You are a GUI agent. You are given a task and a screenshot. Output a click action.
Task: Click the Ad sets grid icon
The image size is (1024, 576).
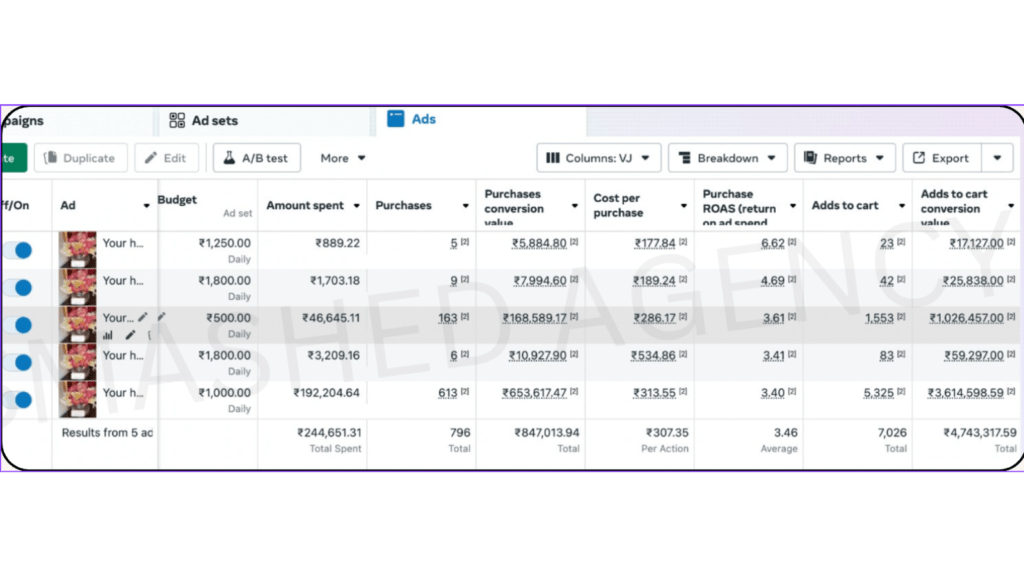tap(177, 120)
